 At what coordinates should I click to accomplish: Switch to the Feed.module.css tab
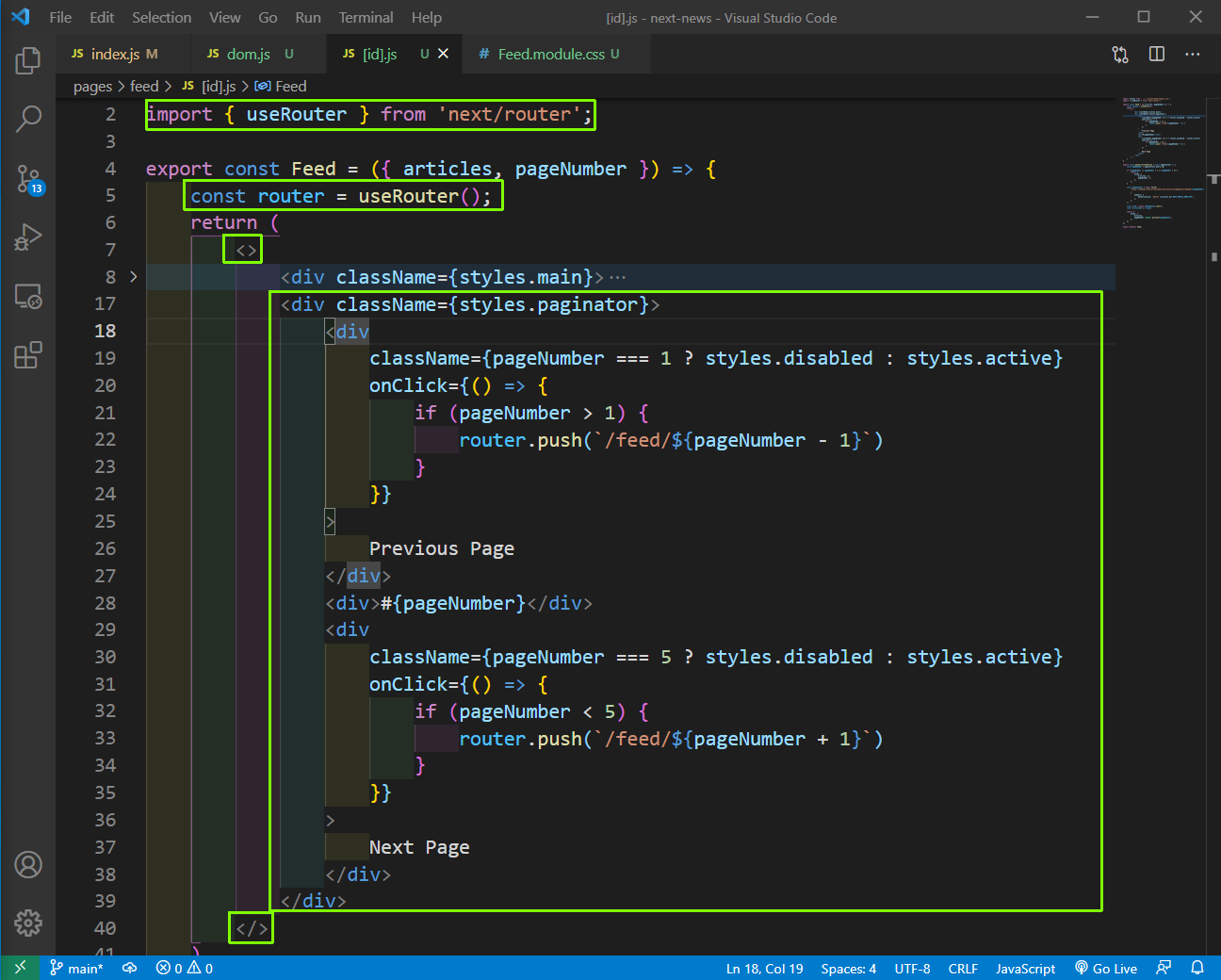coord(559,54)
